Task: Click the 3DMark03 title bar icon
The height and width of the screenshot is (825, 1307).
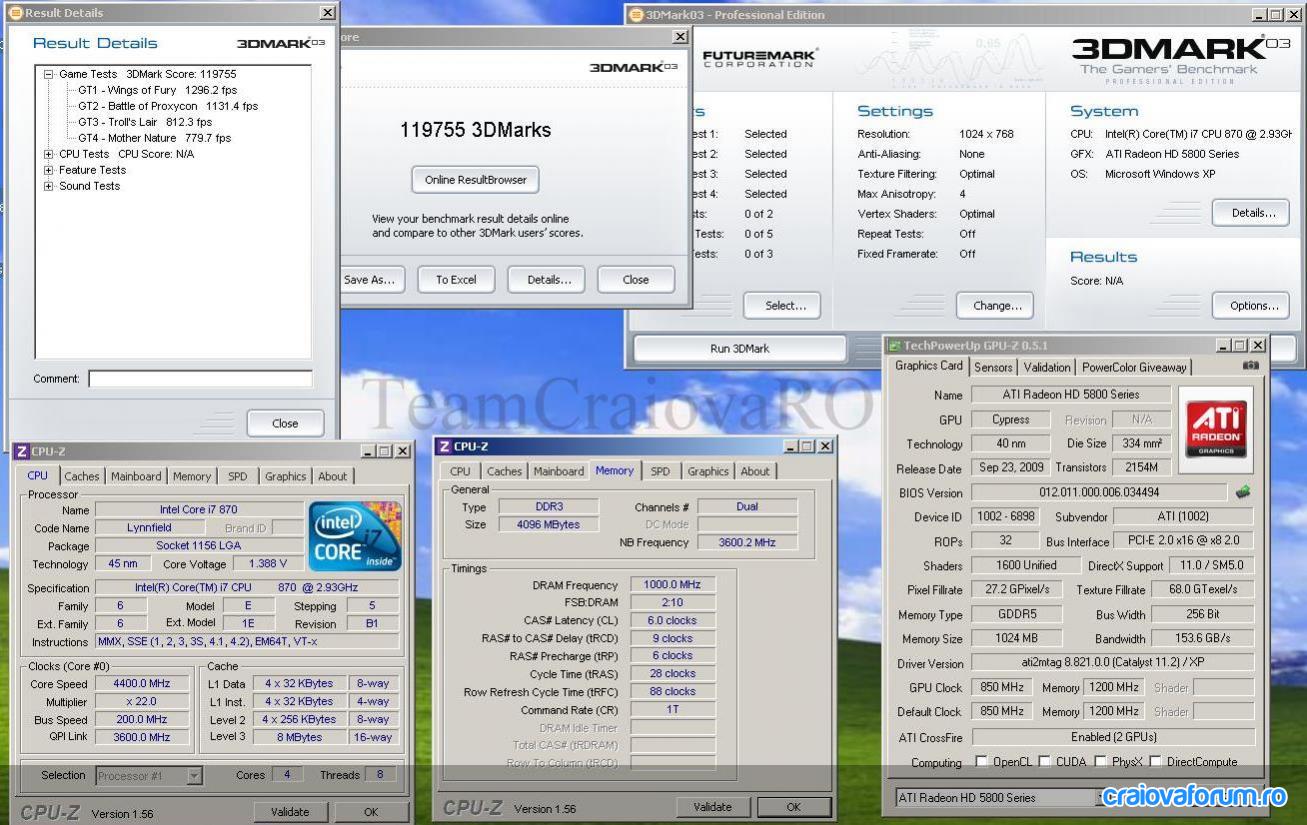Action: [x=636, y=15]
